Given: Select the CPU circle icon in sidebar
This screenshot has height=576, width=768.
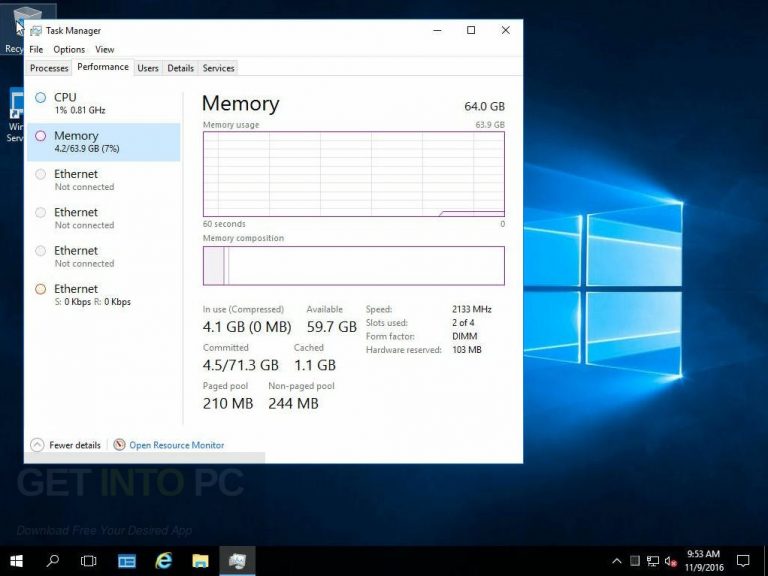Looking at the screenshot, I should pyautogui.click(x=41, y=97).
